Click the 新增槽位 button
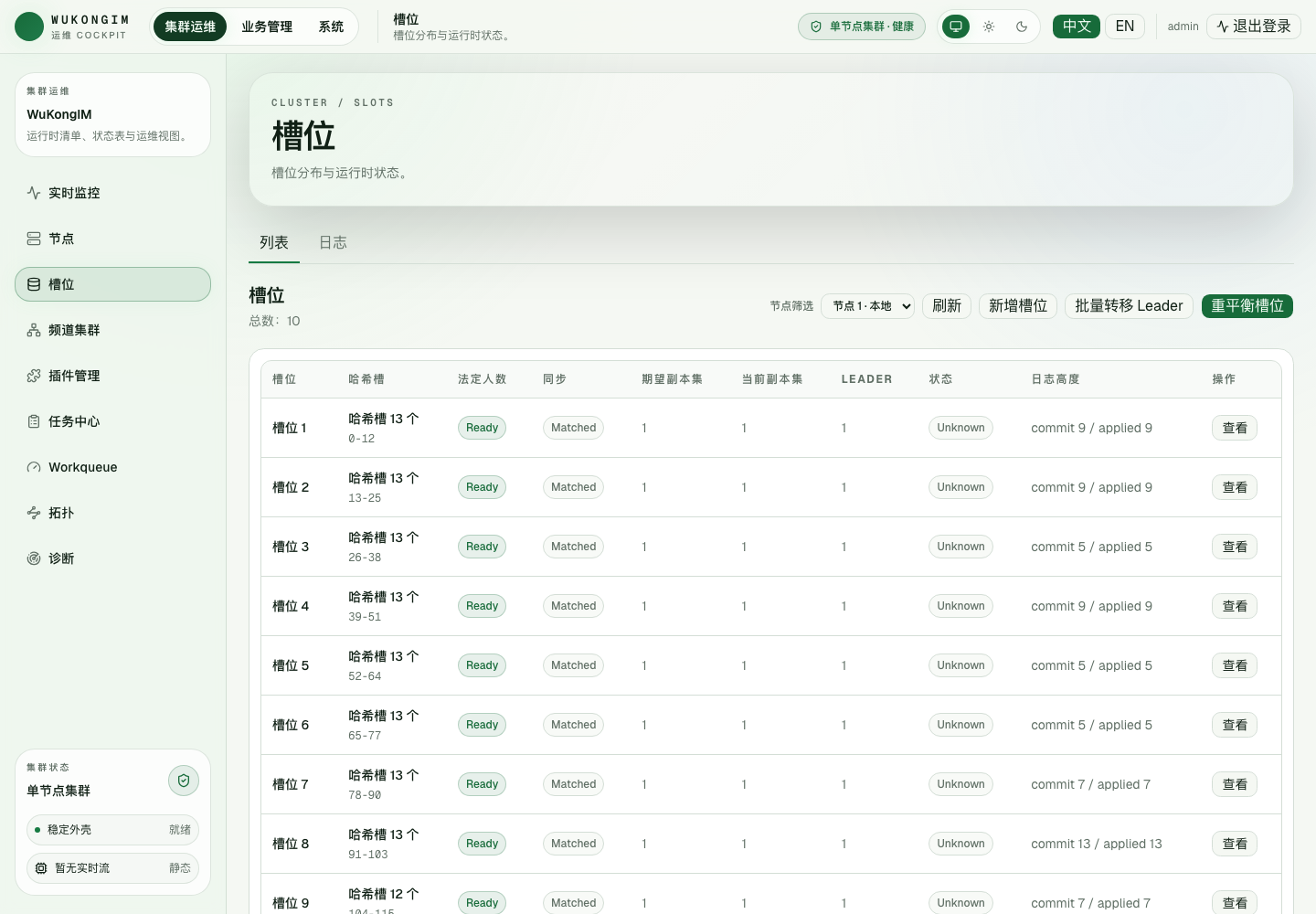Image resolution: width=1316 pixels, height=914 pixels. click(1018, 306)
